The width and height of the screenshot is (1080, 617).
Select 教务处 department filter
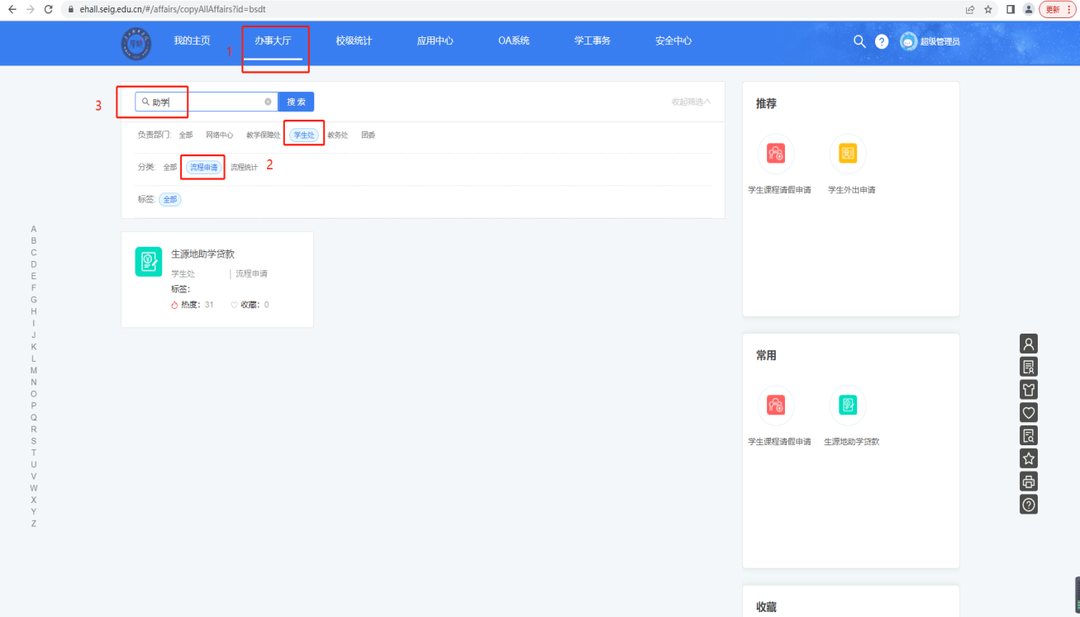coord(338,135)
